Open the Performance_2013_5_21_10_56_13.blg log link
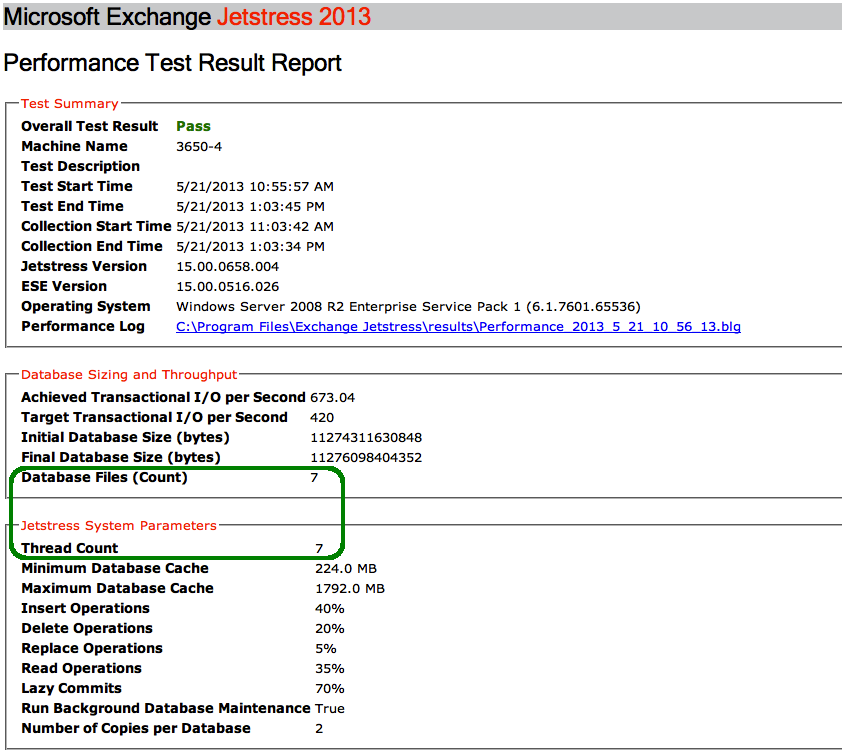Screen dimensions: 842x755 point(458,327)
